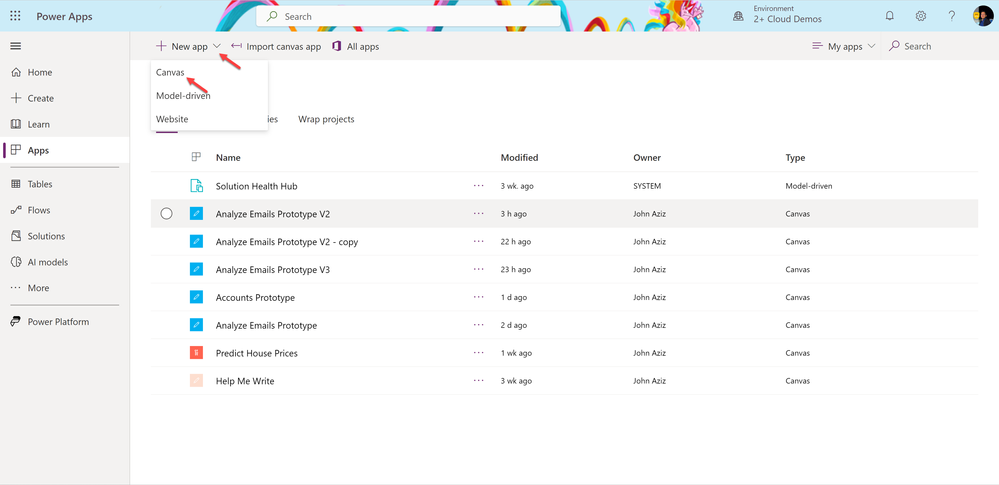Click the '23 h ago' modified cell
This screenshot has width=999, height=485.
pos(516,270)
